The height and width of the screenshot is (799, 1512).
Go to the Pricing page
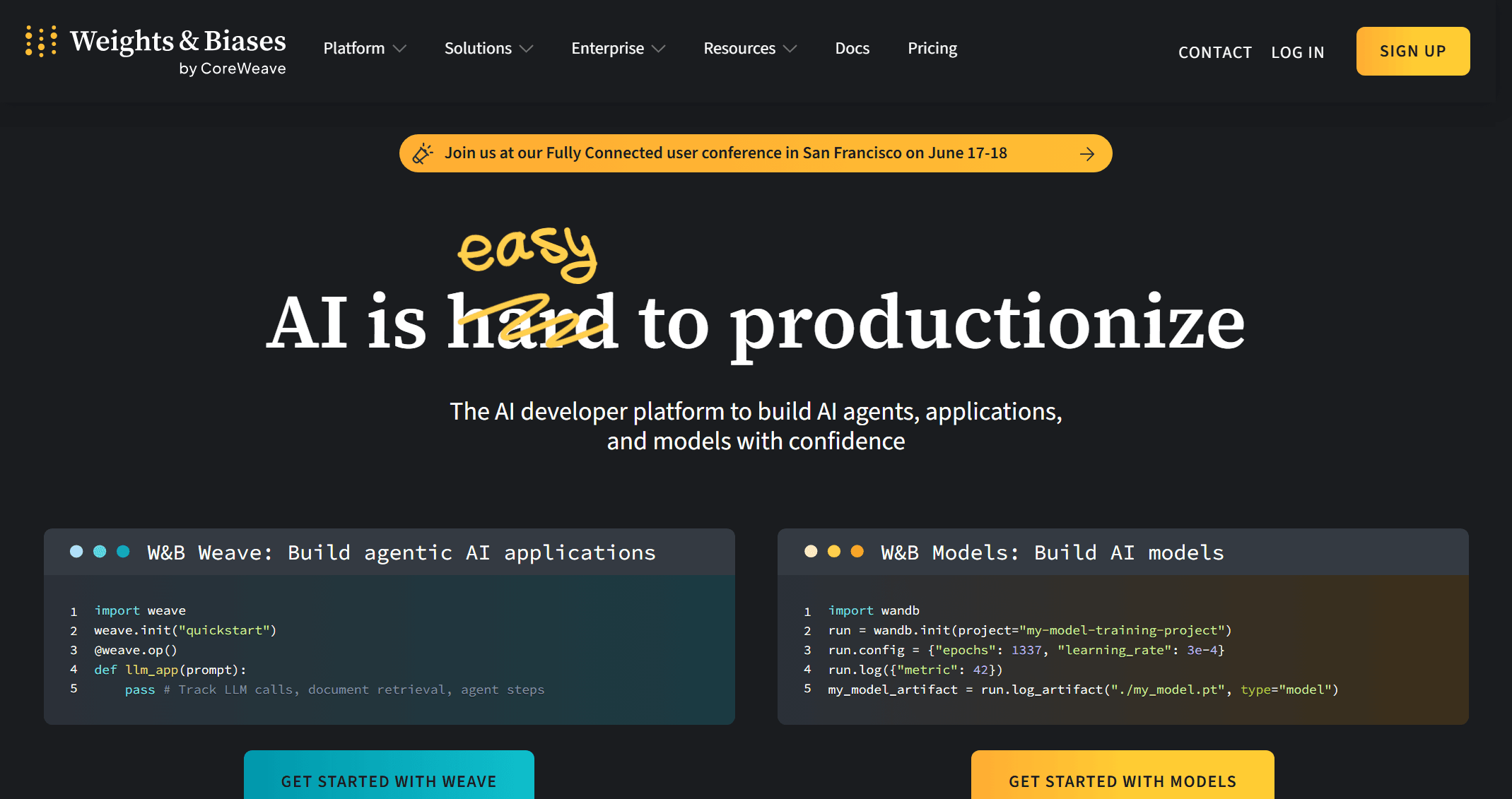pyautogui.click(x=932, y=49)
